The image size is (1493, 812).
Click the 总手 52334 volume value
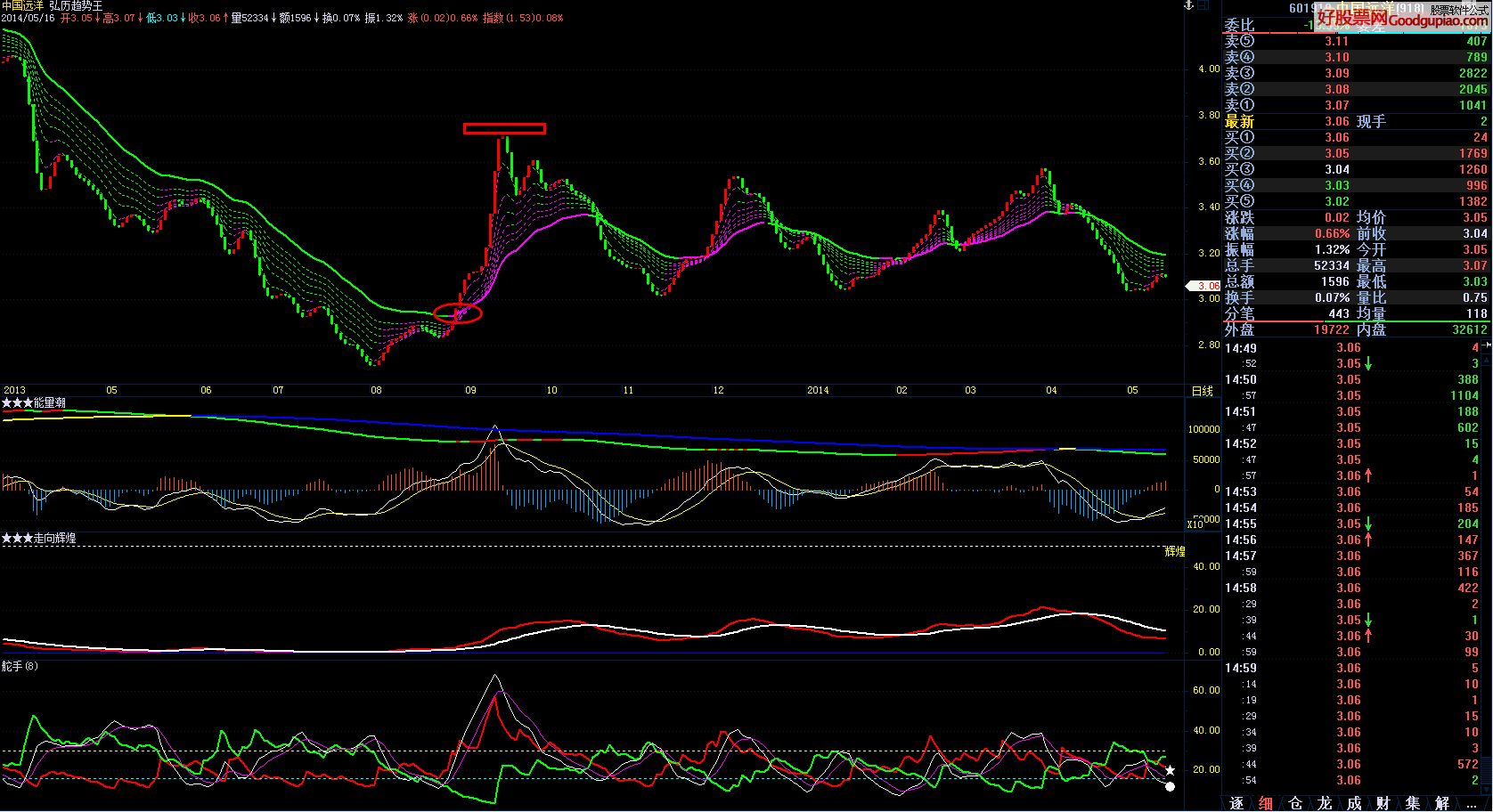pos(1332,265)
